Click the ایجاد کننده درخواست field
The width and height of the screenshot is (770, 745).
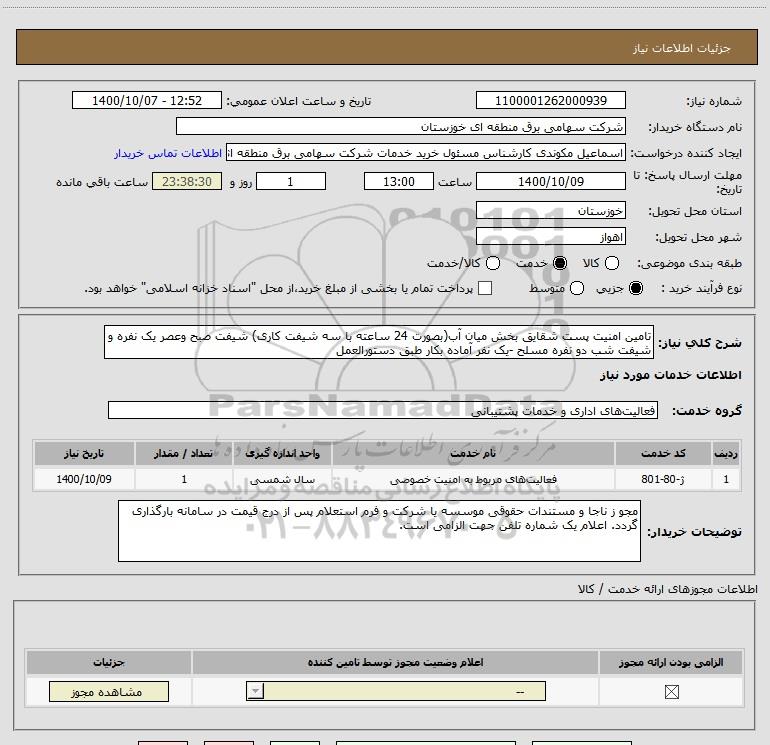pos(426,153)
